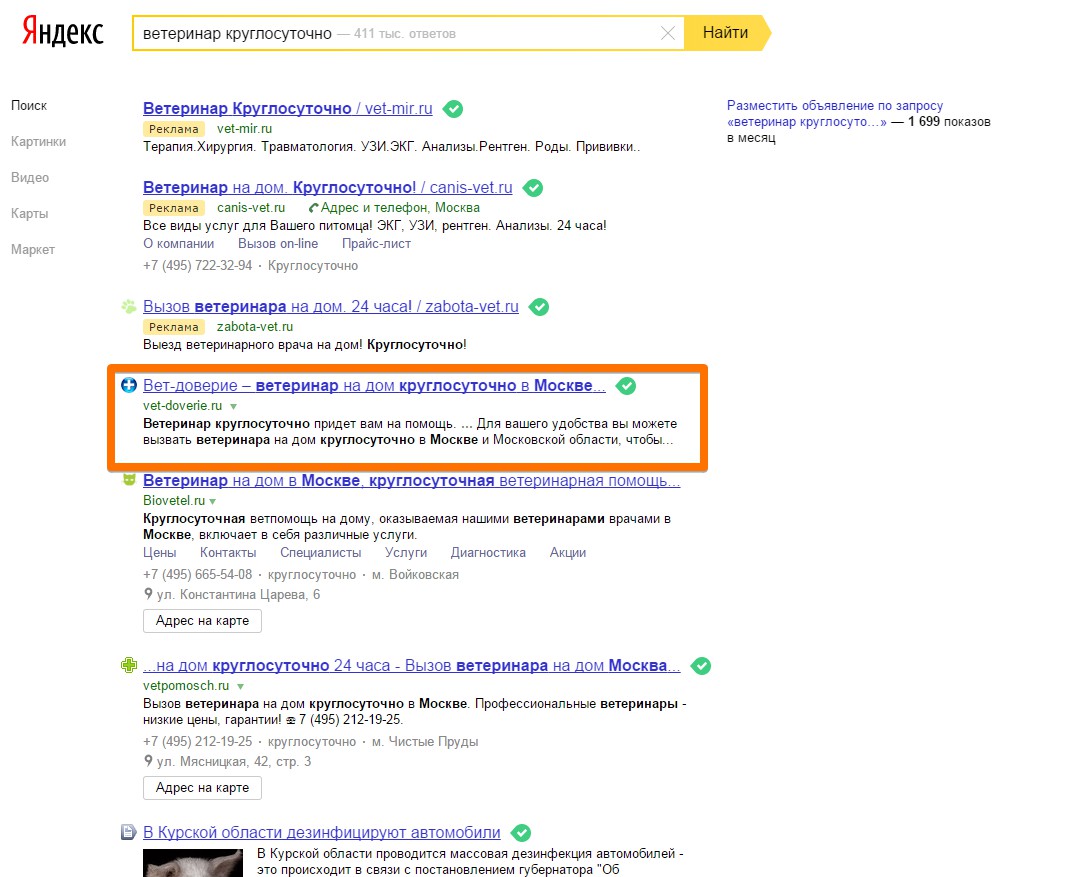Click the zabota-vet.ru green URL

(x=255, y=327)
